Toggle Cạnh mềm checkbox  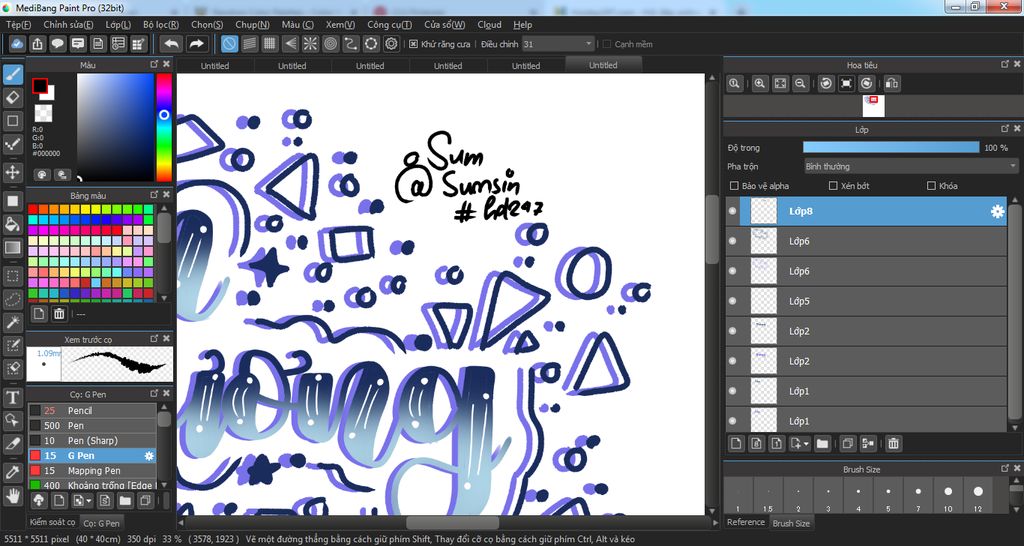[x=607, y=44]
